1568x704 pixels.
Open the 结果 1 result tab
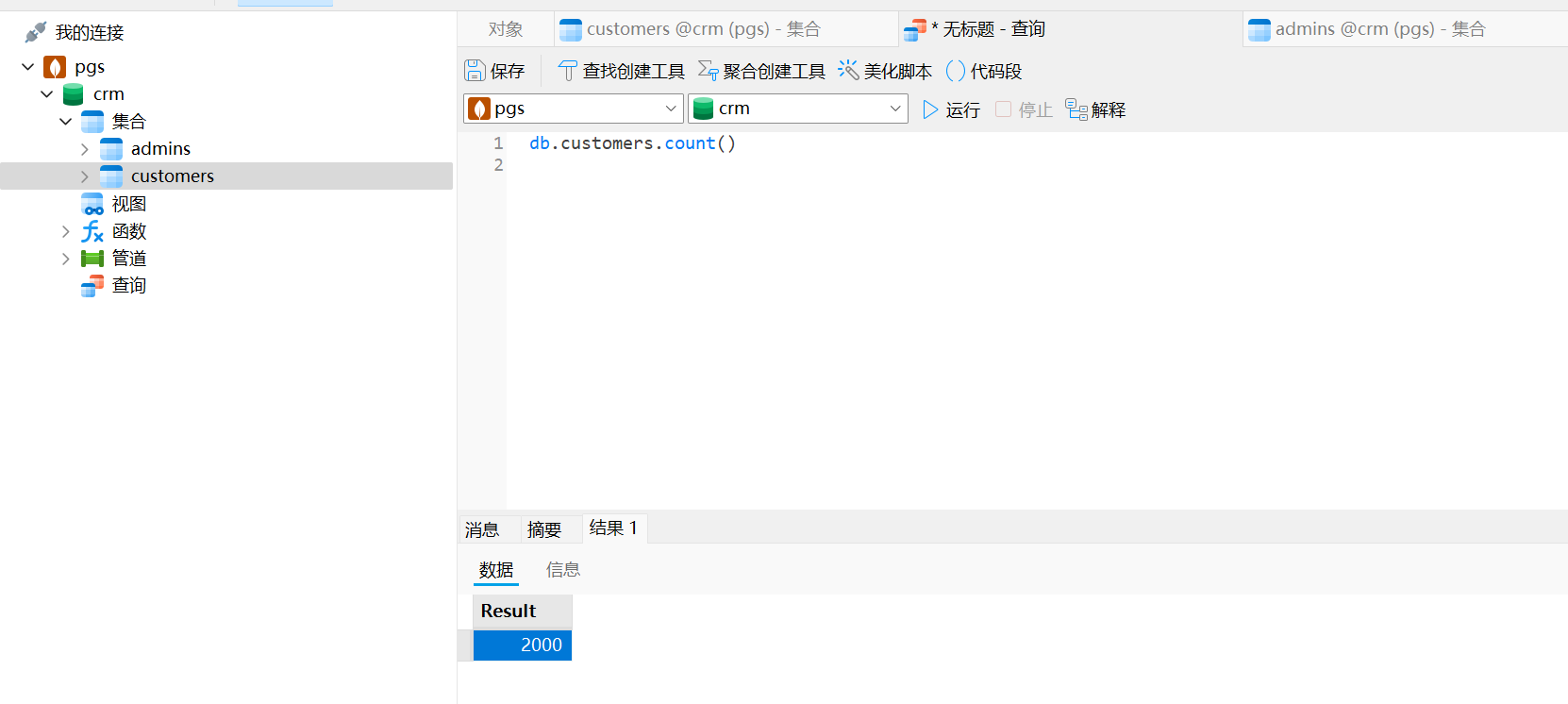[613, 528]
